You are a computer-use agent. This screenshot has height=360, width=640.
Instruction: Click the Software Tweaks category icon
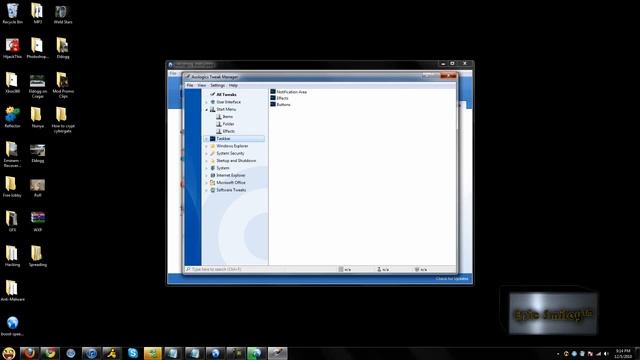(x=212, y=190)
